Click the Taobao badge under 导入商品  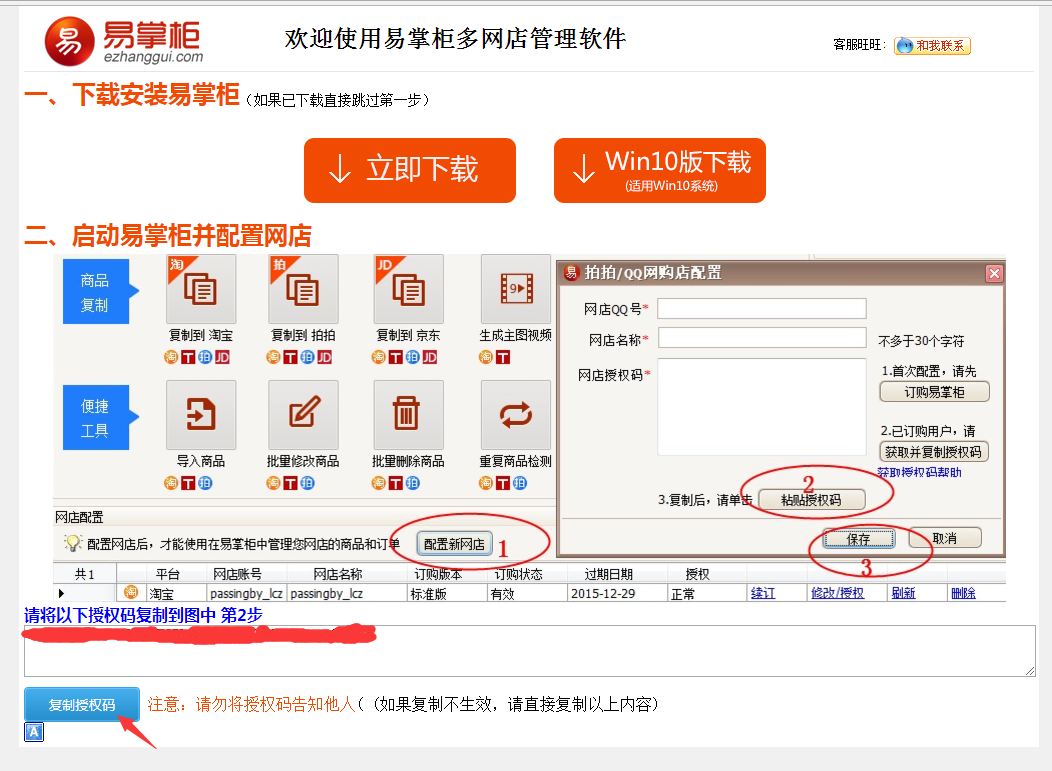point(171,482)
